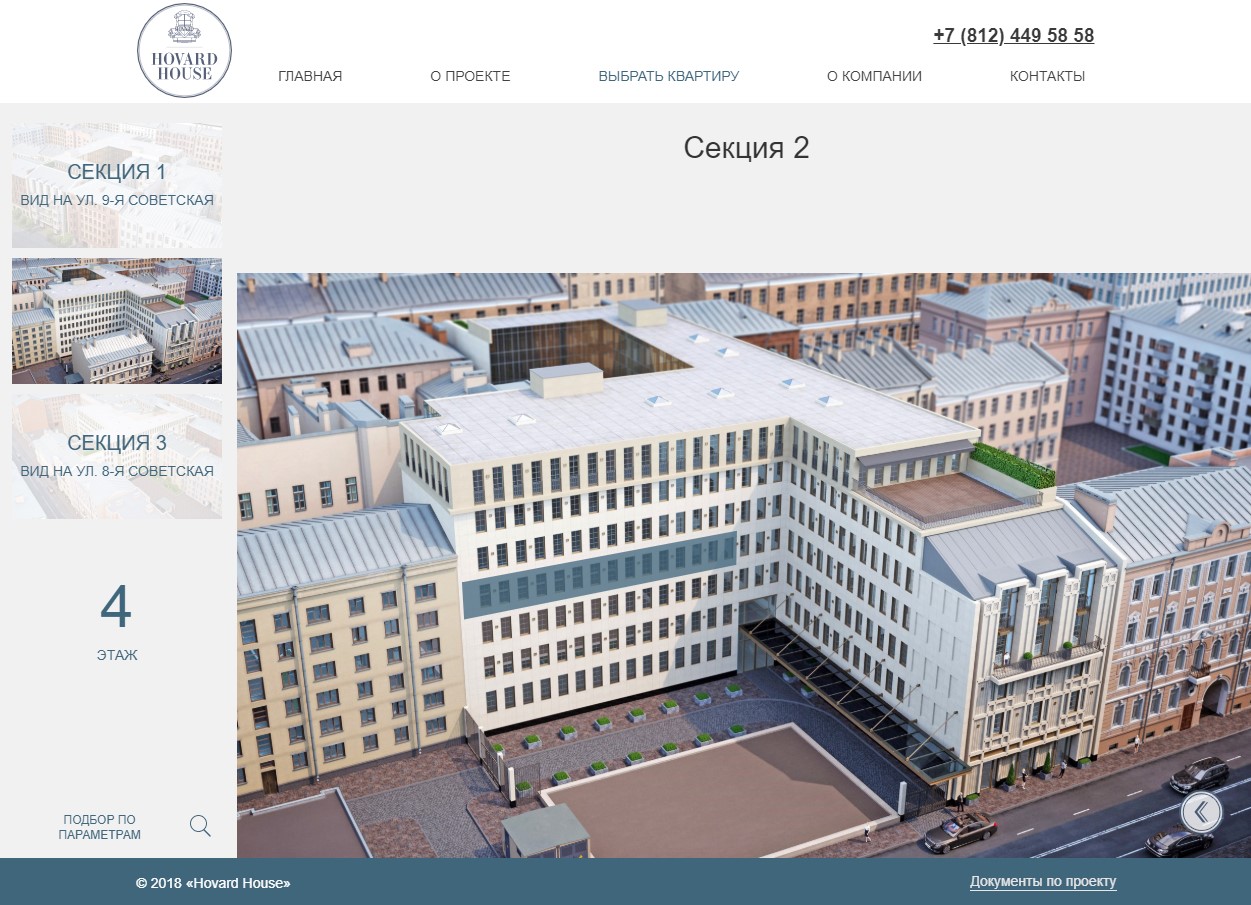Go to the О КОМПАНИИ page
The height and width of the screenshot is (905, 1251).
tap(874, 76)
